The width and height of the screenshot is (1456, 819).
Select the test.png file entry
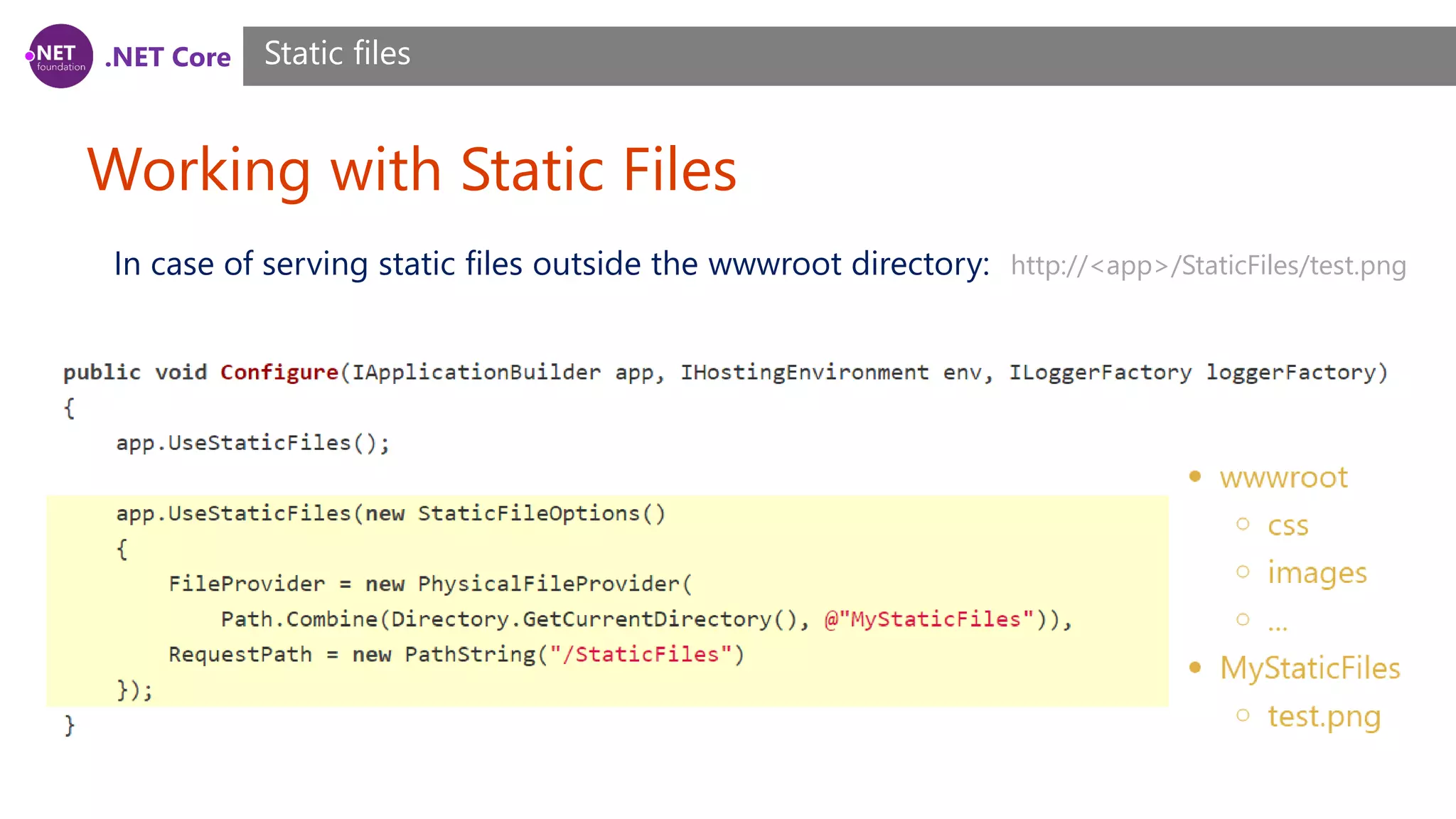click(1324, 717)
